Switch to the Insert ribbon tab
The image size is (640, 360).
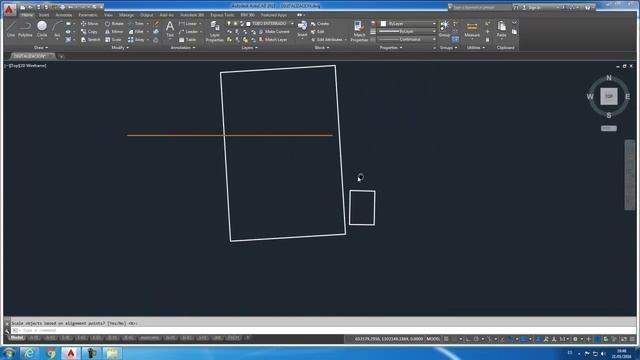[44, 15]
